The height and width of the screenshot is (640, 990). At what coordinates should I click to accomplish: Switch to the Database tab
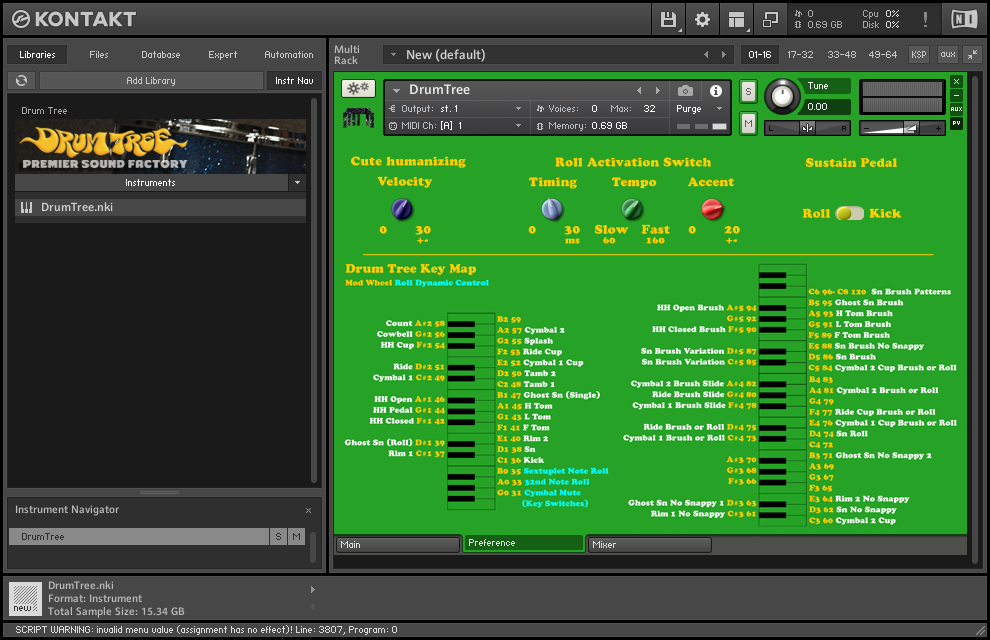[160, 55]
